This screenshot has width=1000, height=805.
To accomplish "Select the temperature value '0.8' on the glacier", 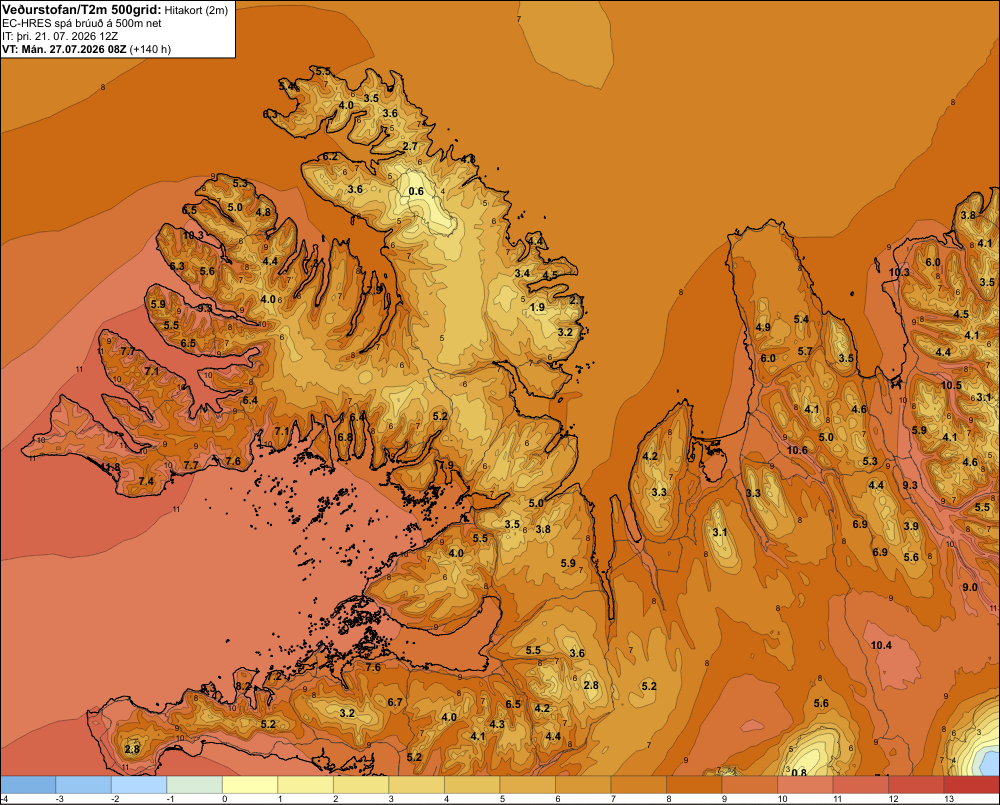I will click(799, 773).
